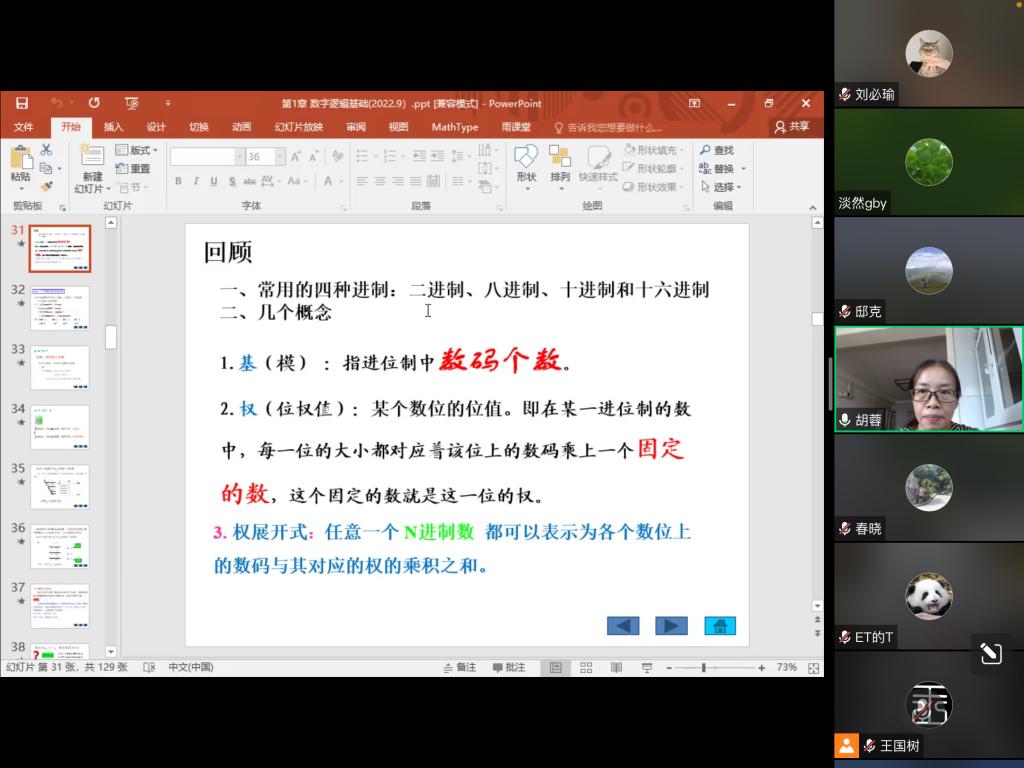
Task: Click fit slide to window icon
Action: (x=814, y=667)
